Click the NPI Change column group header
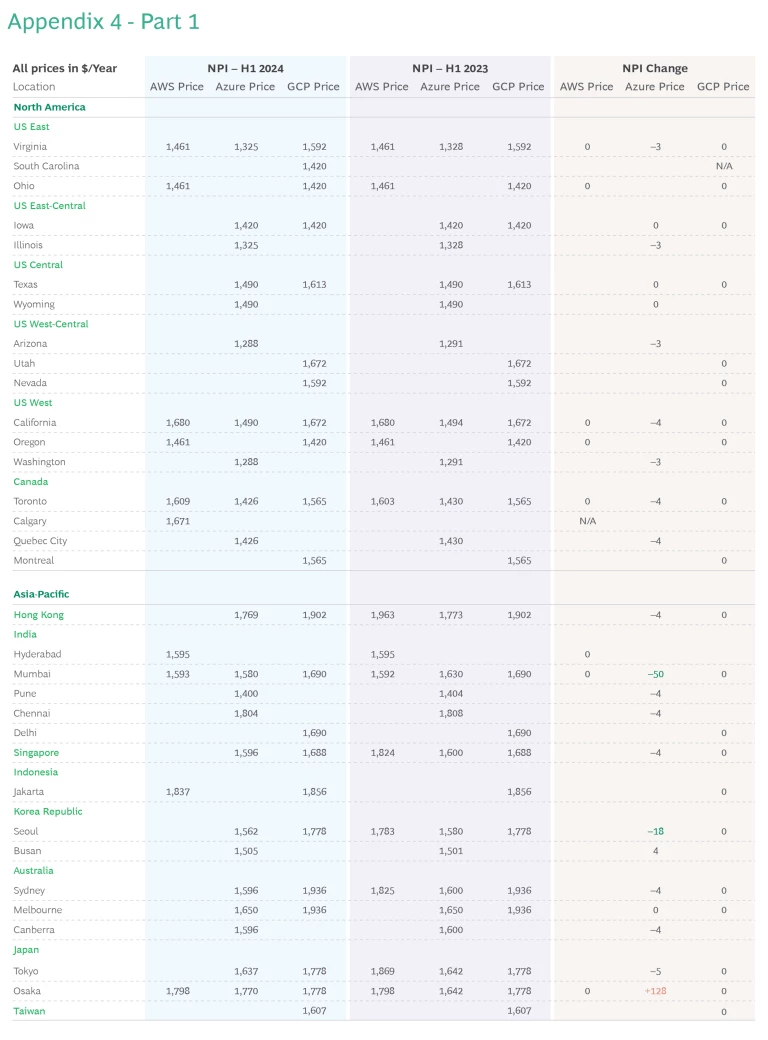 [655, 68]
